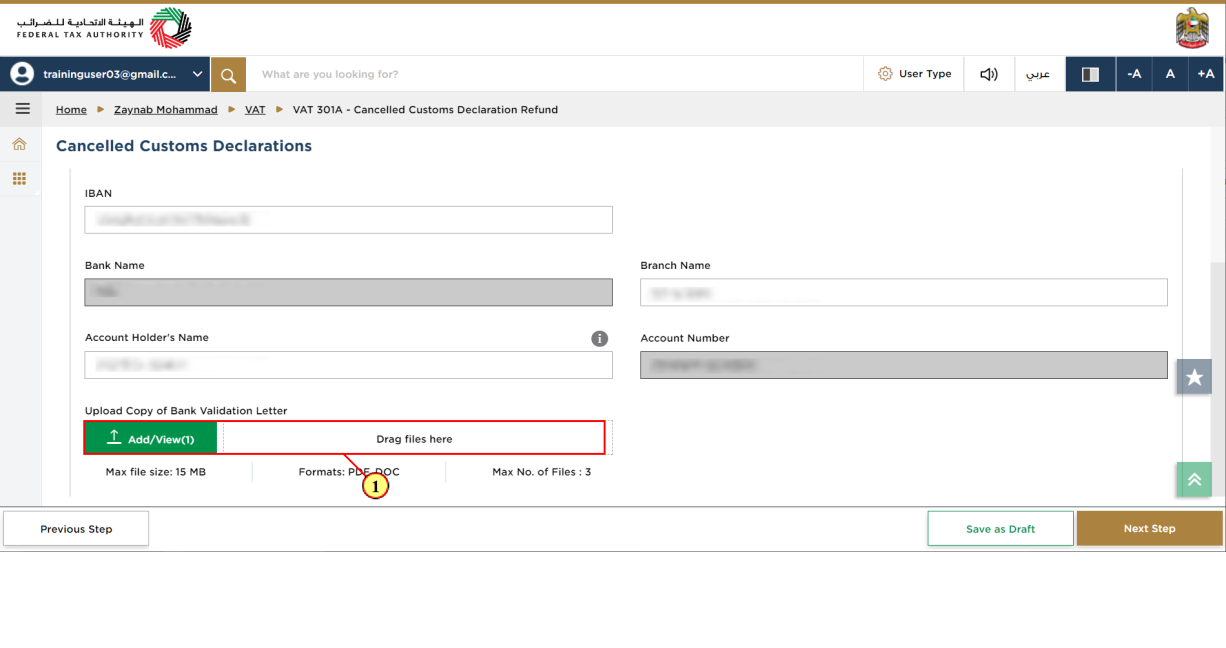The height and width of the screenshot is (648, 1226).
Task: Click the scroll-to-top double chevron icon
Action: [1194, 480]
